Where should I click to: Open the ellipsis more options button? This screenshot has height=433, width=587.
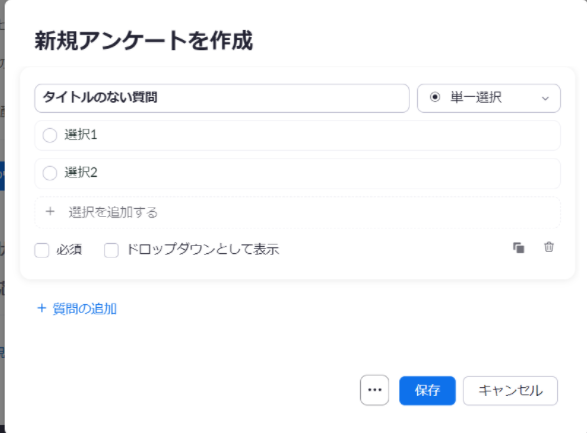[374, 390]
